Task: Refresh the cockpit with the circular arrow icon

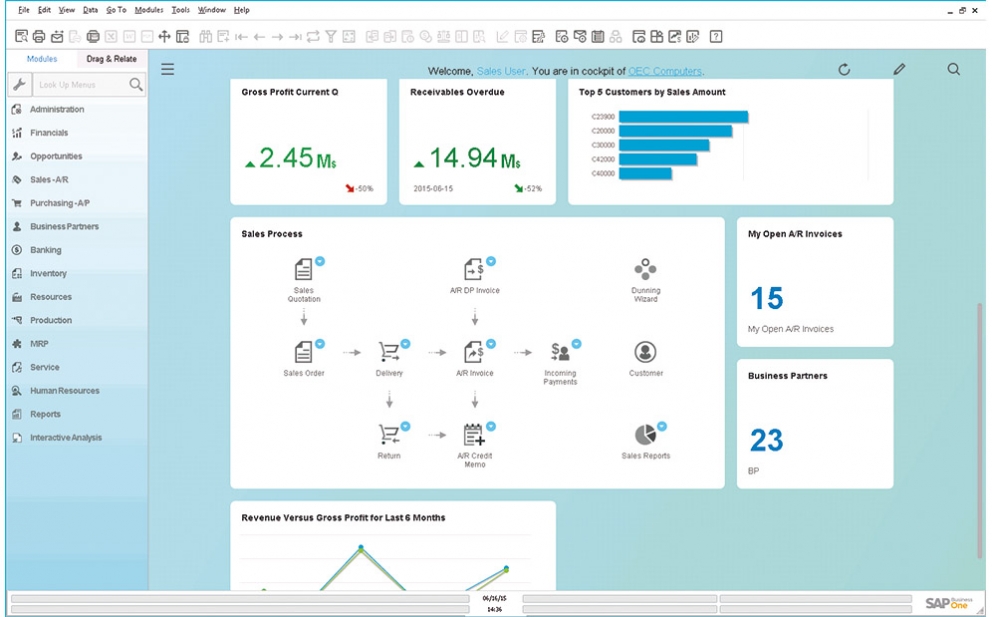Action: tap(846, 69)
